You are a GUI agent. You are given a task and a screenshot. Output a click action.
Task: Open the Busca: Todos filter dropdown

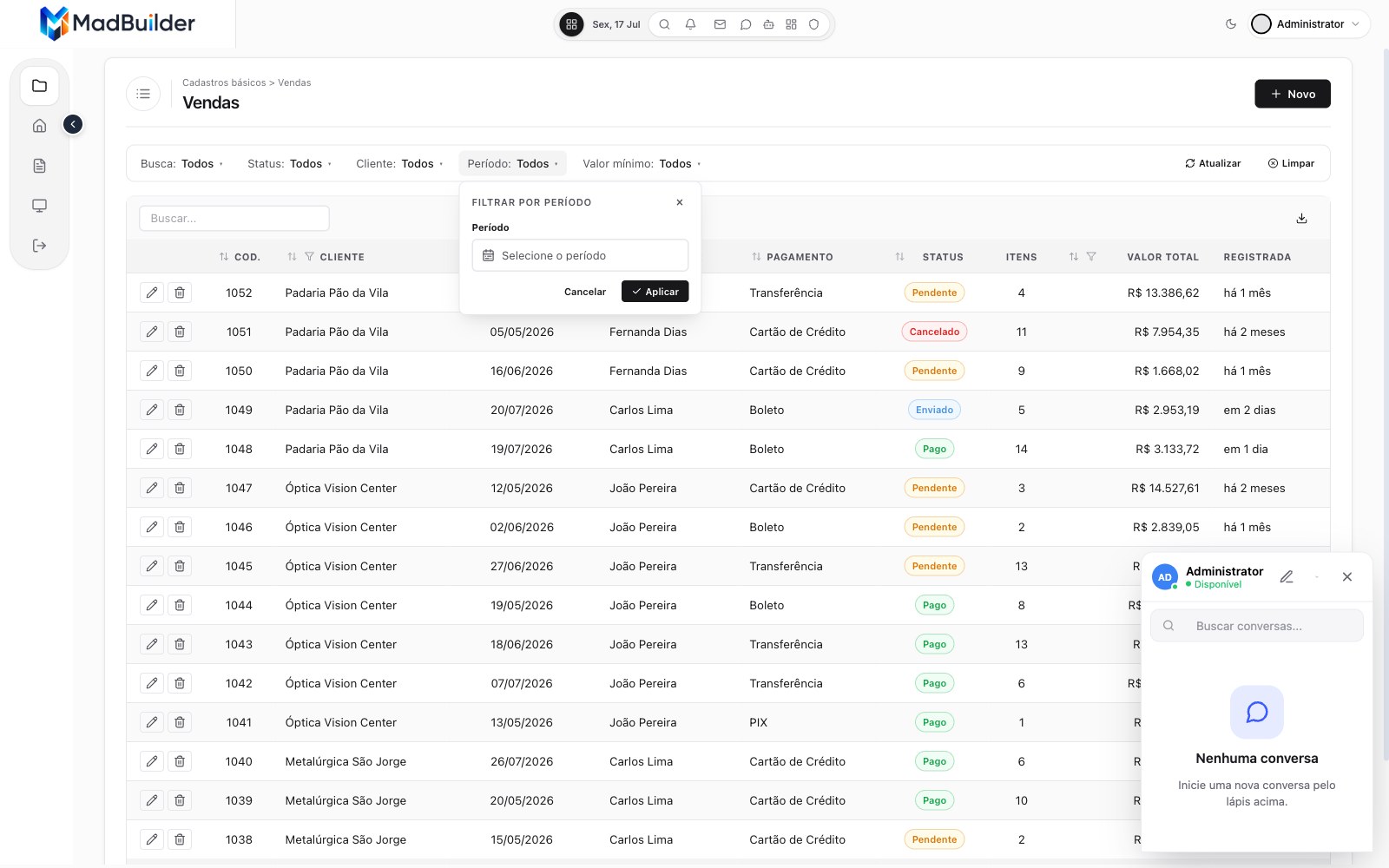point(181,163)
